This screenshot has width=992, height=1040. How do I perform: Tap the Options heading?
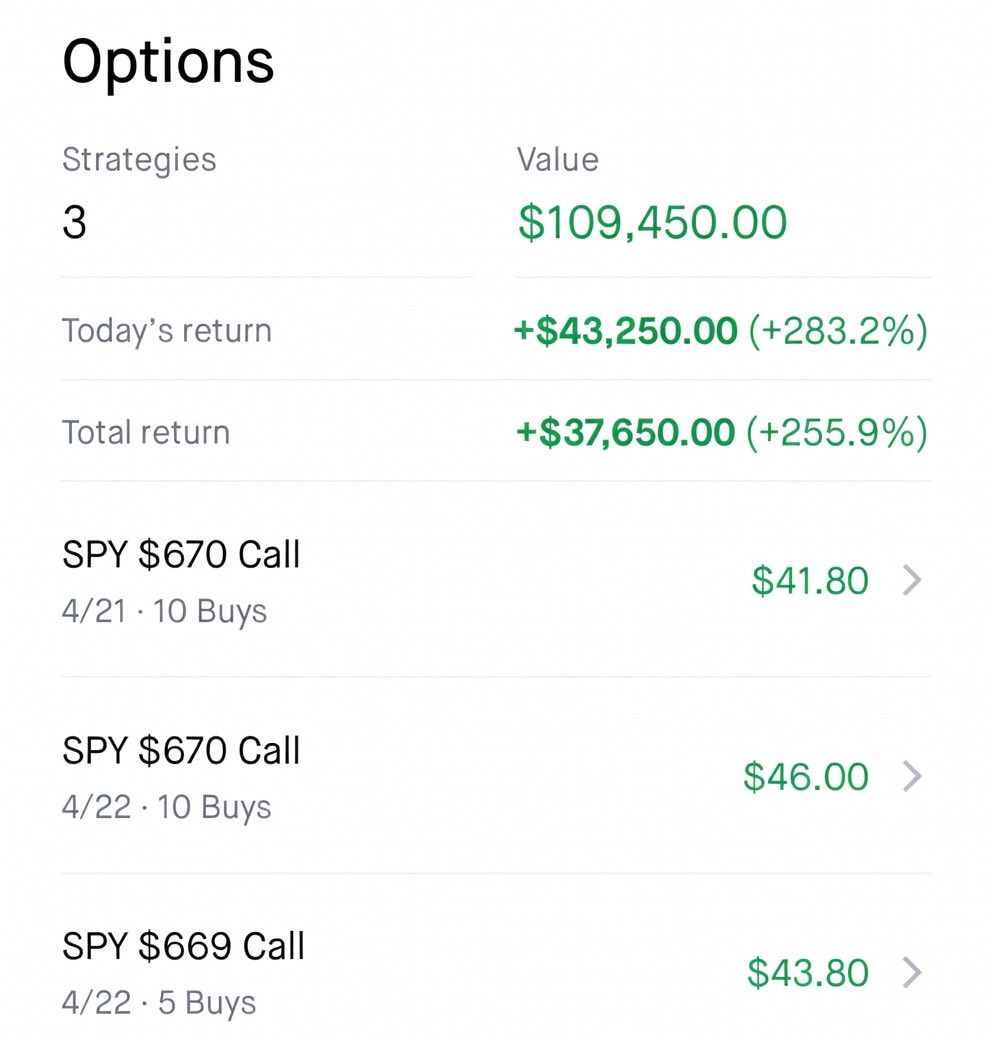168,62
